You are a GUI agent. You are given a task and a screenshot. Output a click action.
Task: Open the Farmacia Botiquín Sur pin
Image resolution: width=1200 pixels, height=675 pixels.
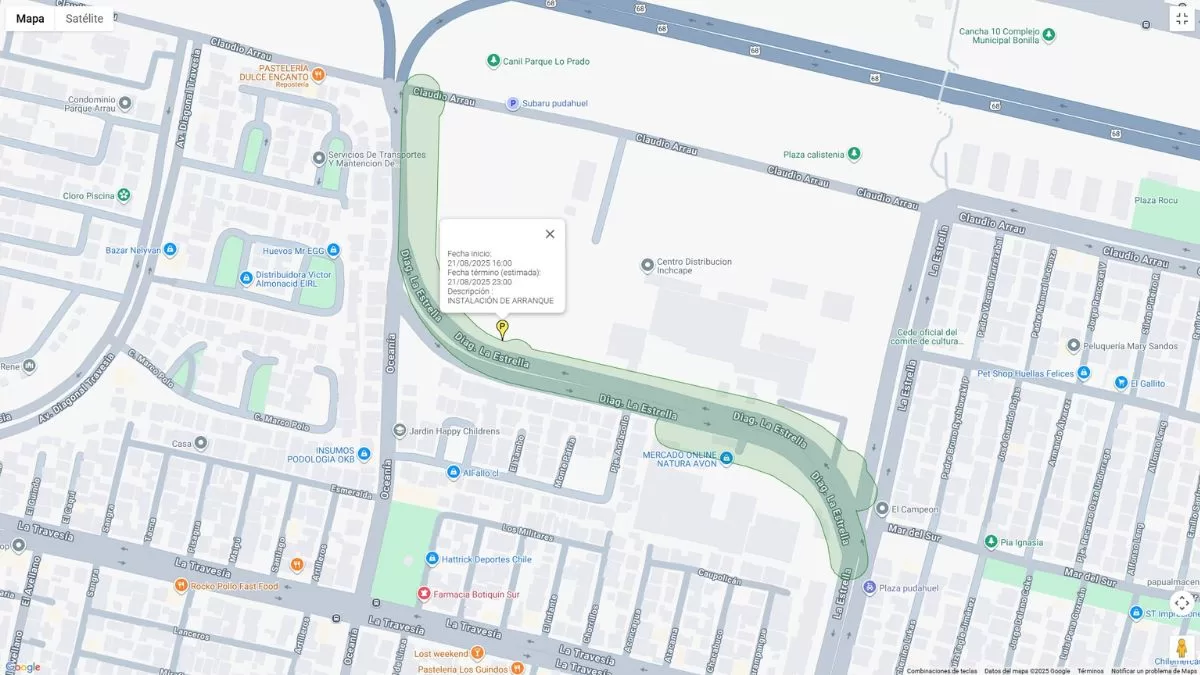pos(424,594)
